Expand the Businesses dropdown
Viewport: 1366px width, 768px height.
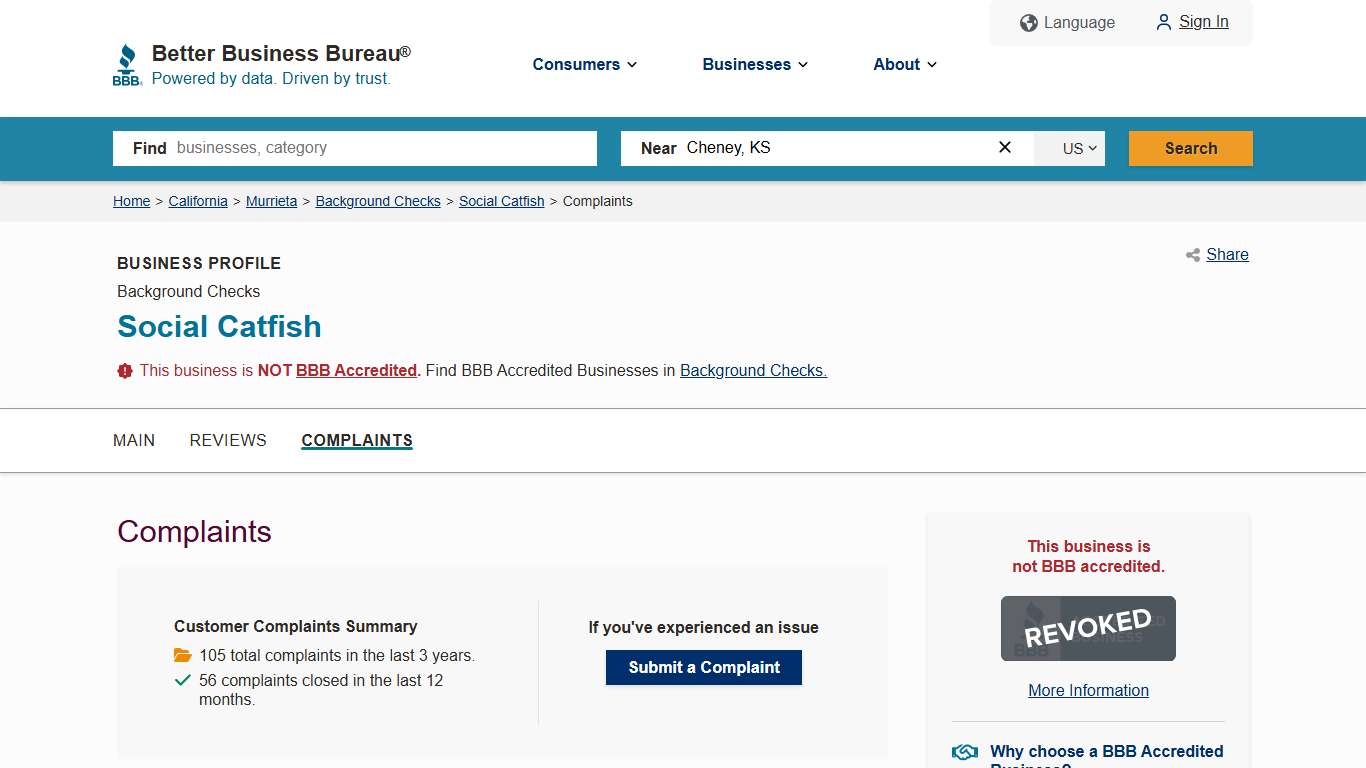tap(754, 64)
